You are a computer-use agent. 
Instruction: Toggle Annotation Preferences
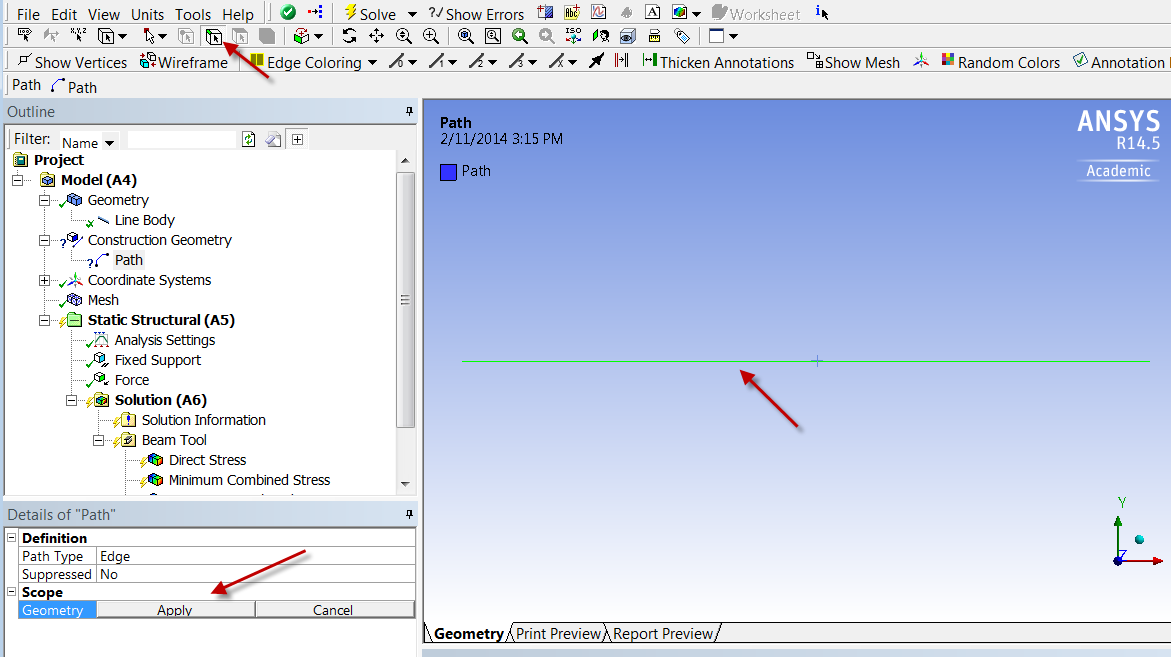1120,62
